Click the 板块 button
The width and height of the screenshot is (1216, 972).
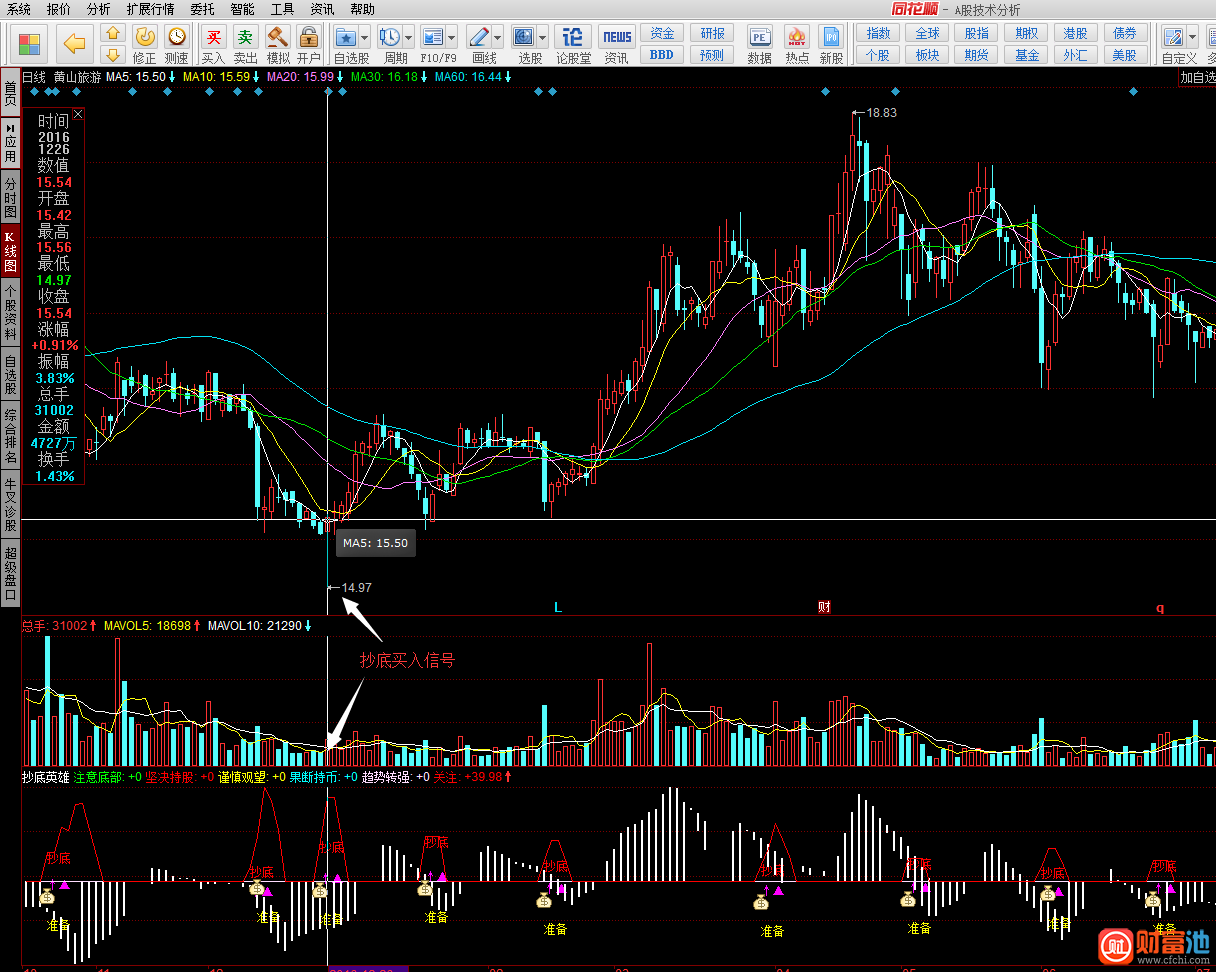[x=927, y=55]
